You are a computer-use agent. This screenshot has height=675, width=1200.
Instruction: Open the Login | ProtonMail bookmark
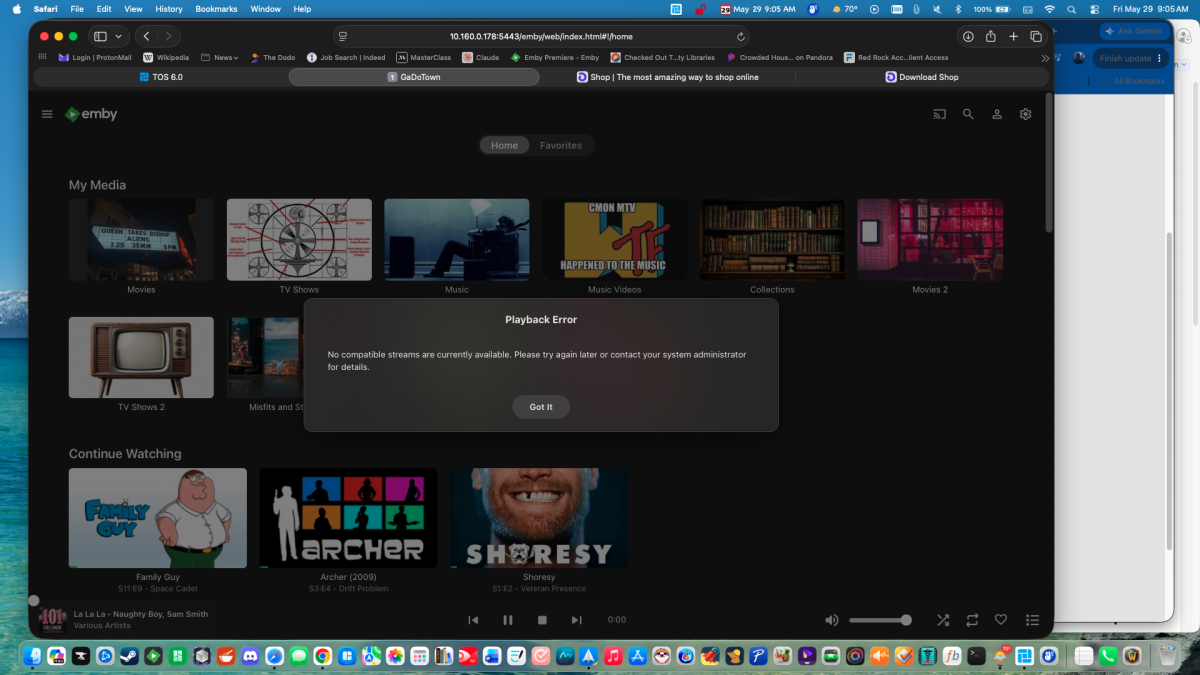[x=96, y=58]
